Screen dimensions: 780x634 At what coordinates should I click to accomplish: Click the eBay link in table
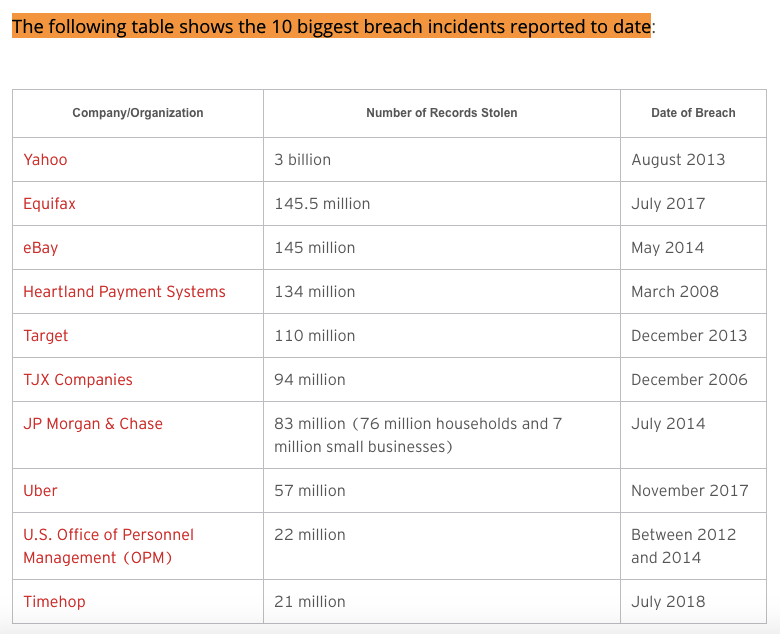[41, 248]
